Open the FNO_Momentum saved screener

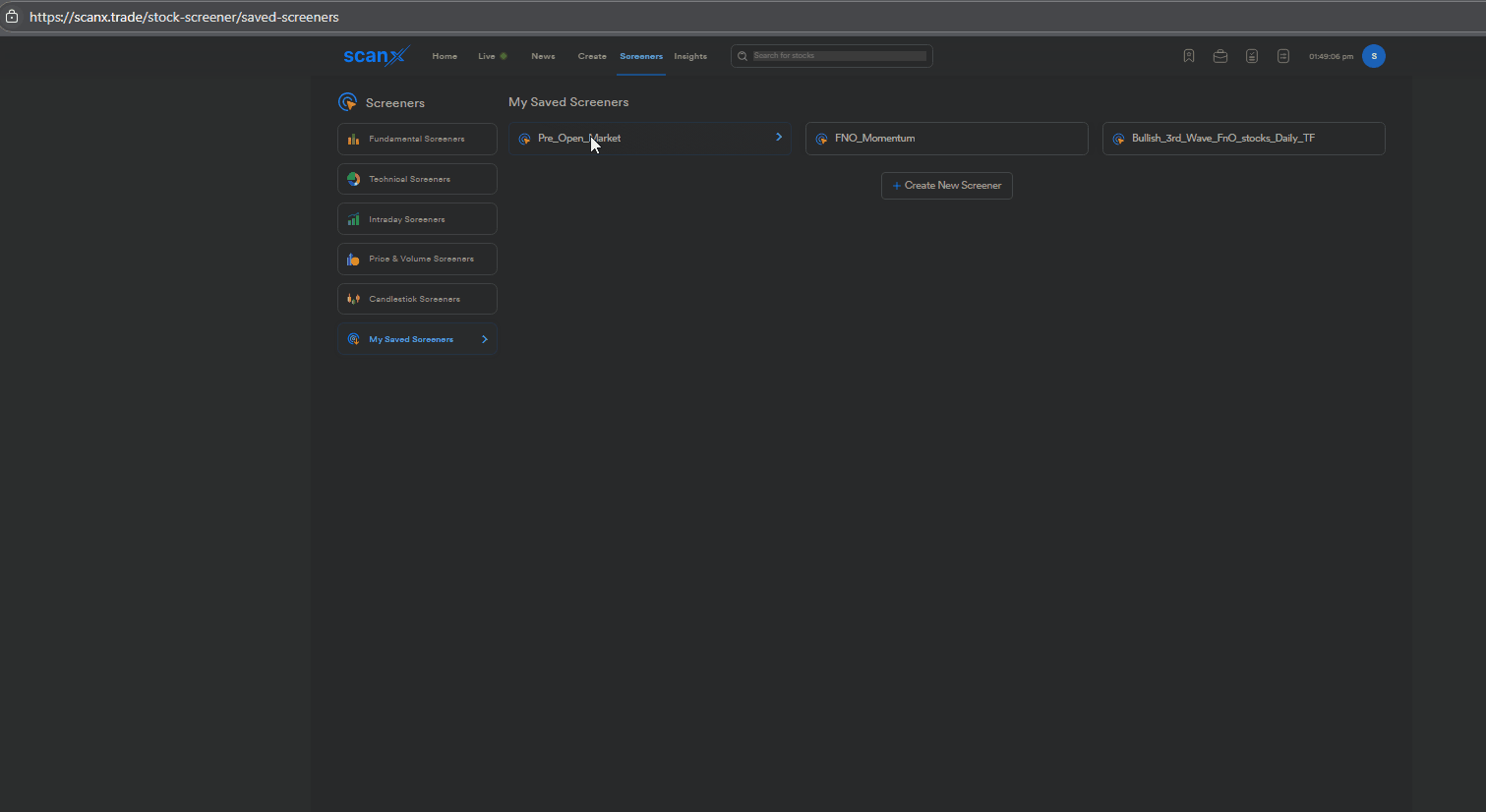tap(947, 139)
